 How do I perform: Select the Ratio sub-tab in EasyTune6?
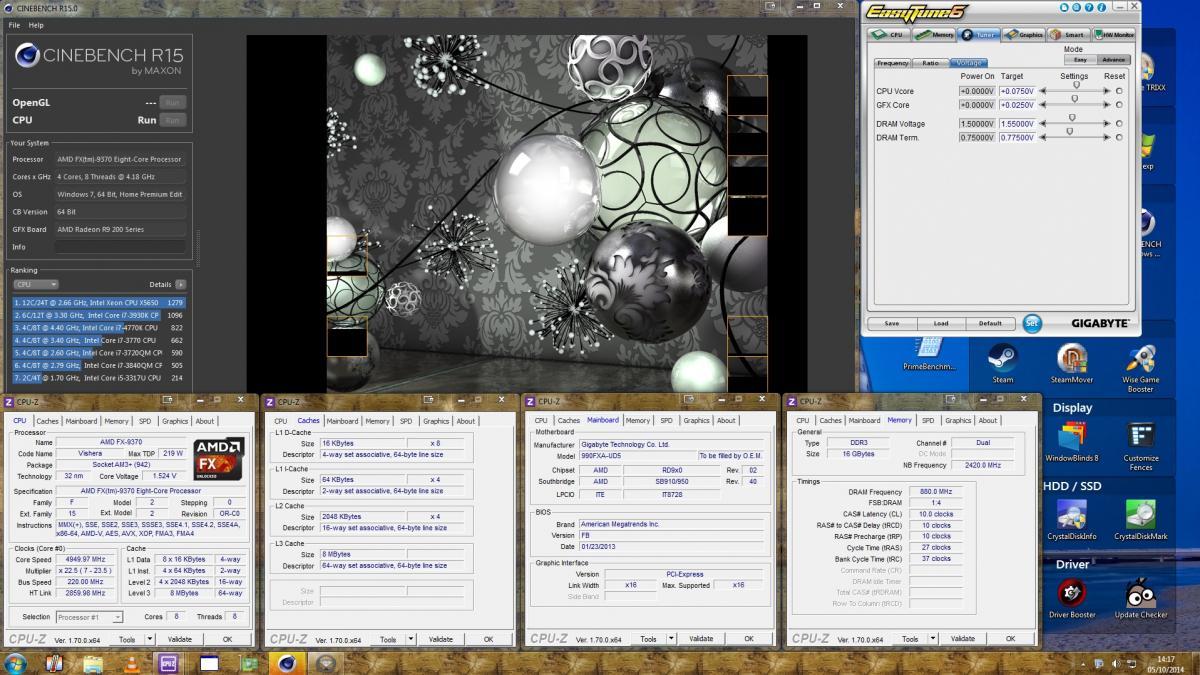pyautogui.click(x=930, y=63)
